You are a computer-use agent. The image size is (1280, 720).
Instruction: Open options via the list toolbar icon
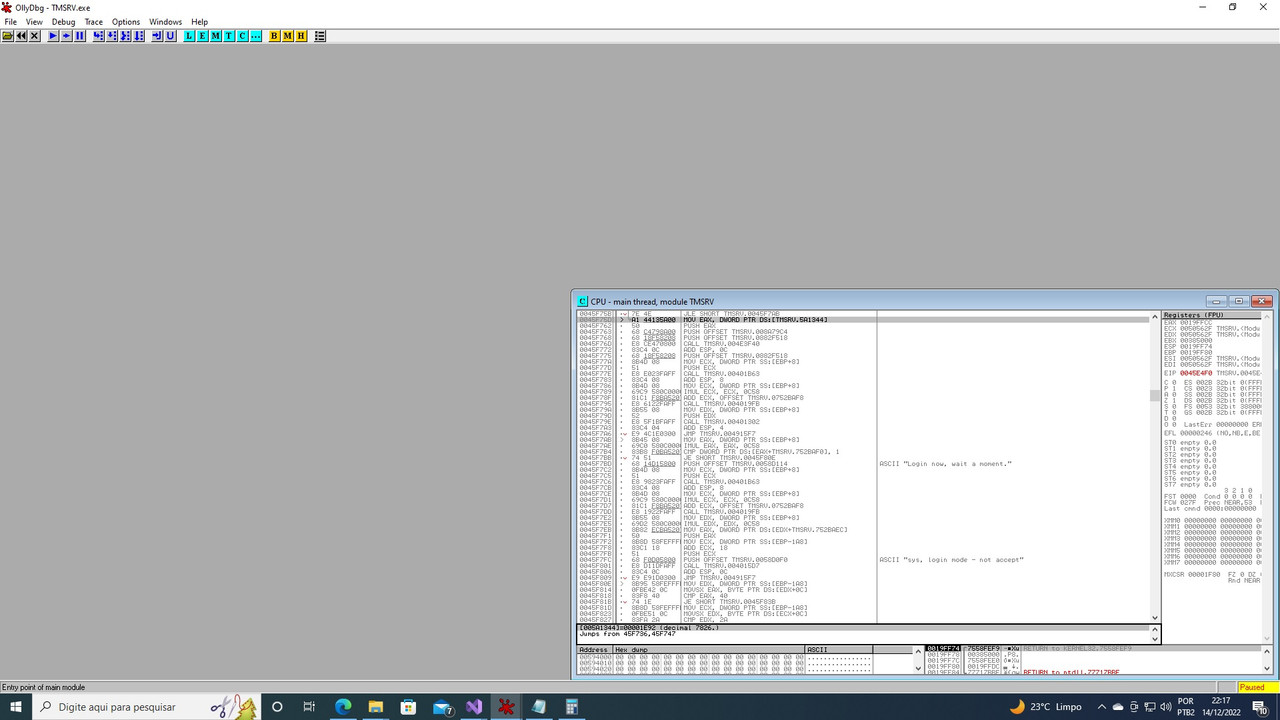[x=320, y=36]
